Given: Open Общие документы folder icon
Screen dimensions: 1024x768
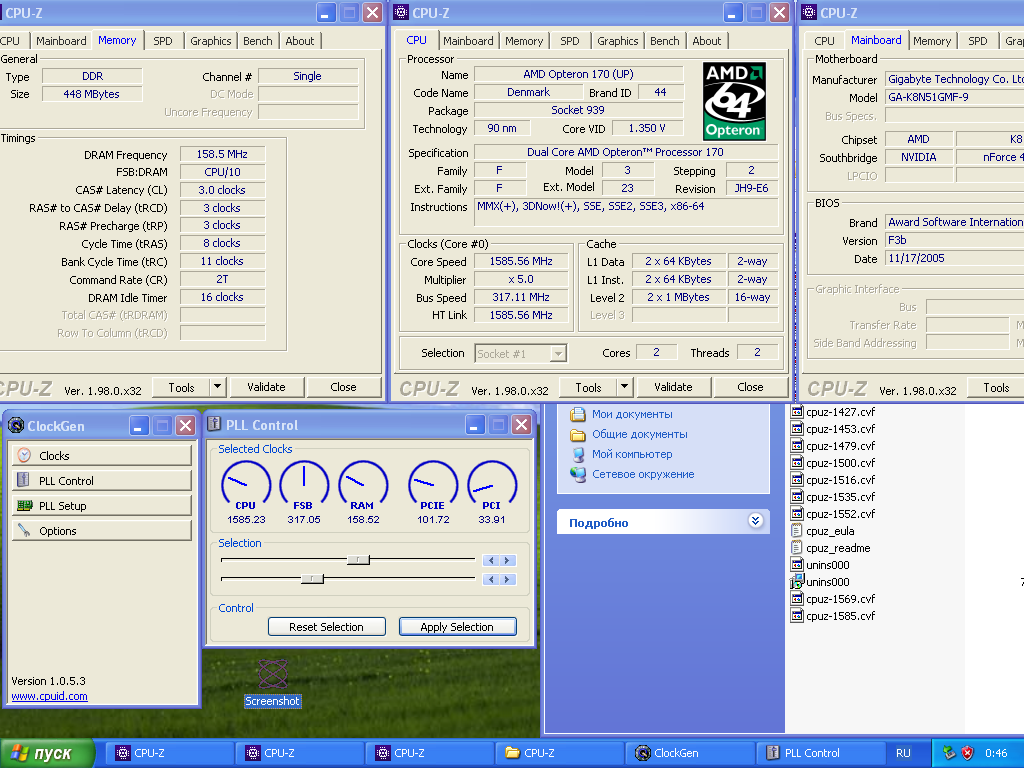Looking at the screenshot, I should point(577,434).
